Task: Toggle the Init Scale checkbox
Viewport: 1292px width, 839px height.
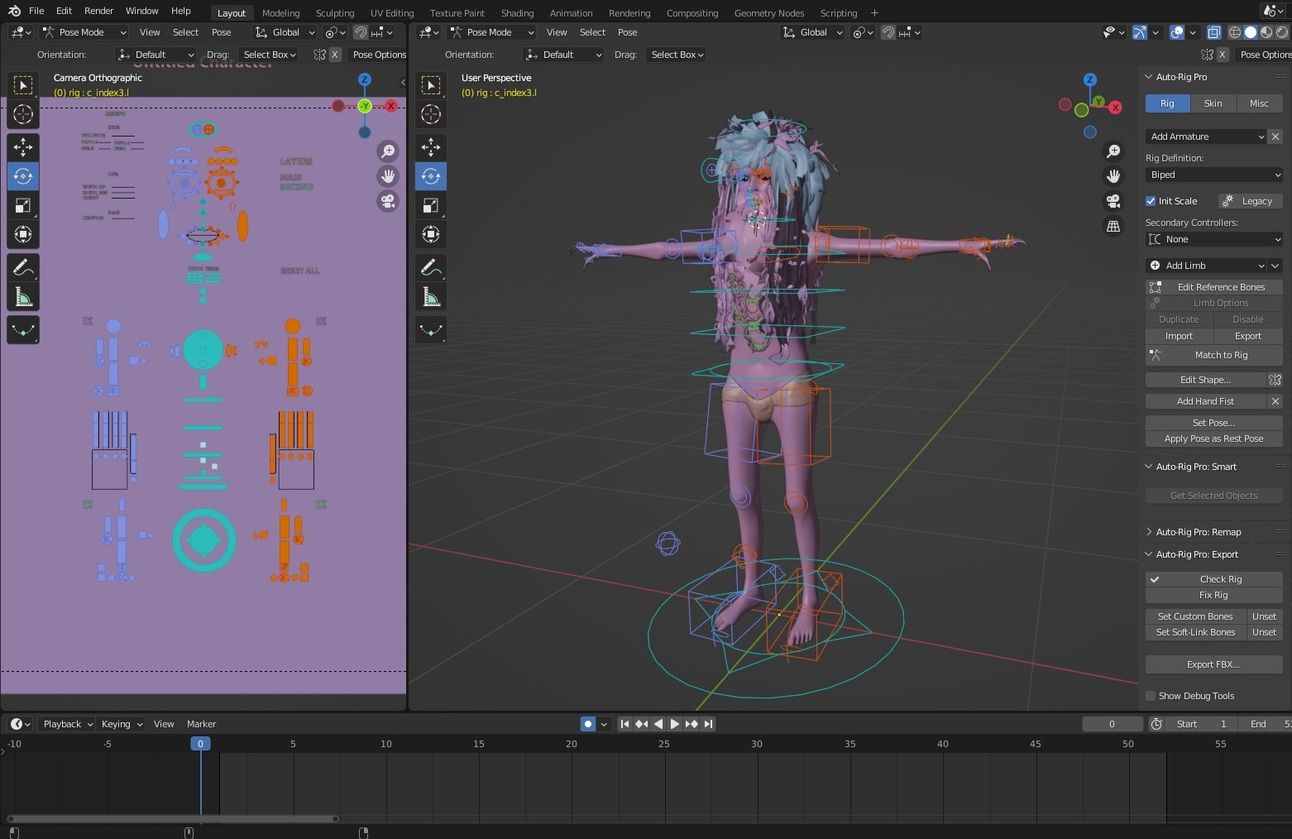Action: tap(1151, 201)
